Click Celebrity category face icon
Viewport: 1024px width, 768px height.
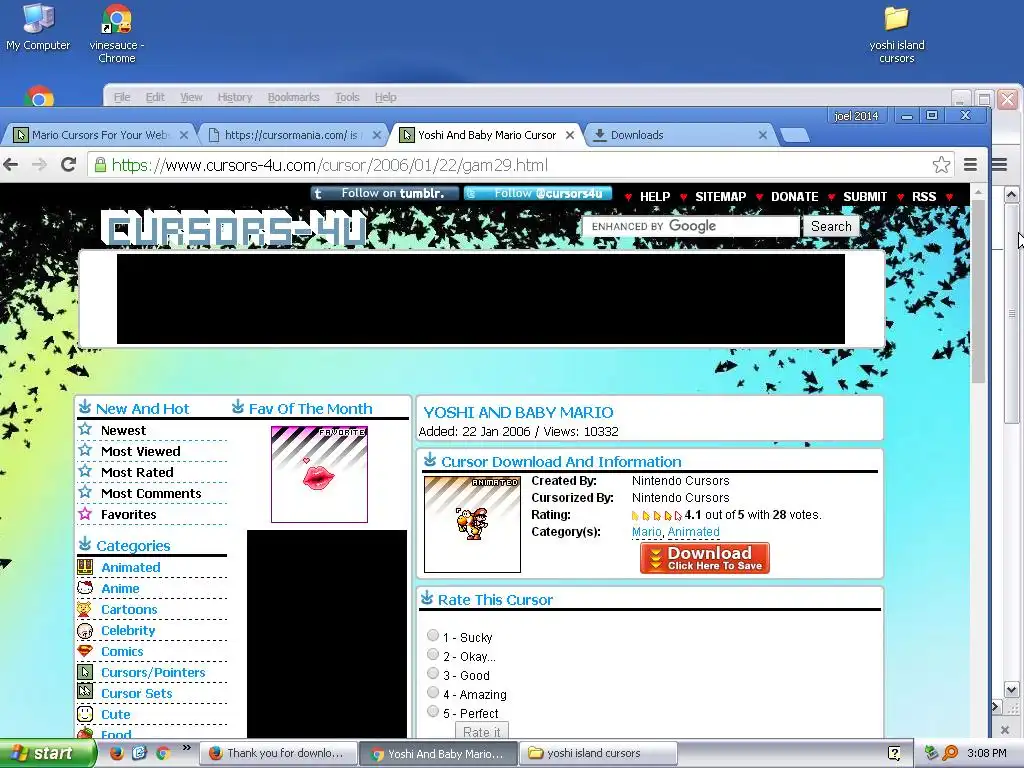click(x=85, y=630)
